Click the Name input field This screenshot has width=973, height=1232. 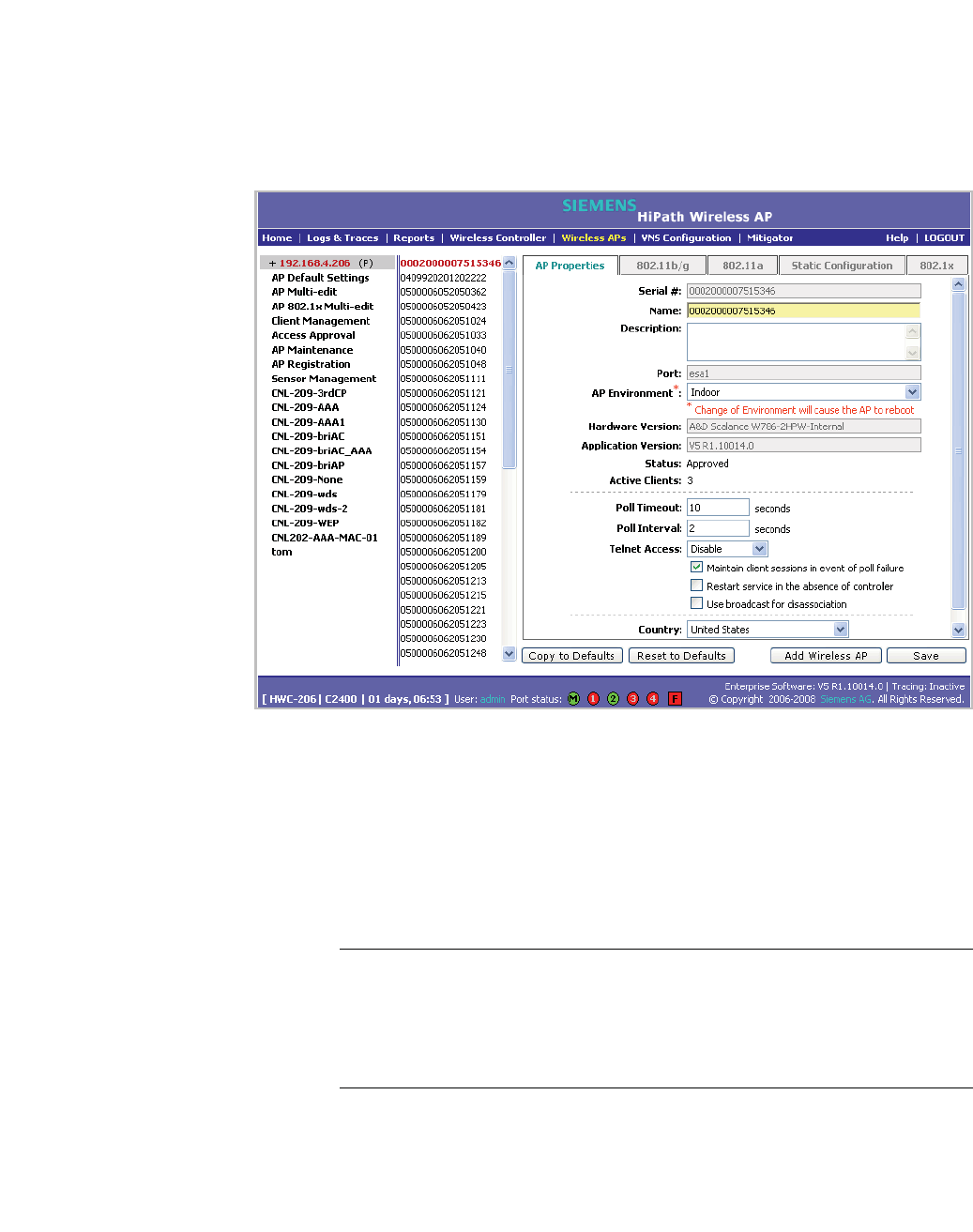point(803,311)
